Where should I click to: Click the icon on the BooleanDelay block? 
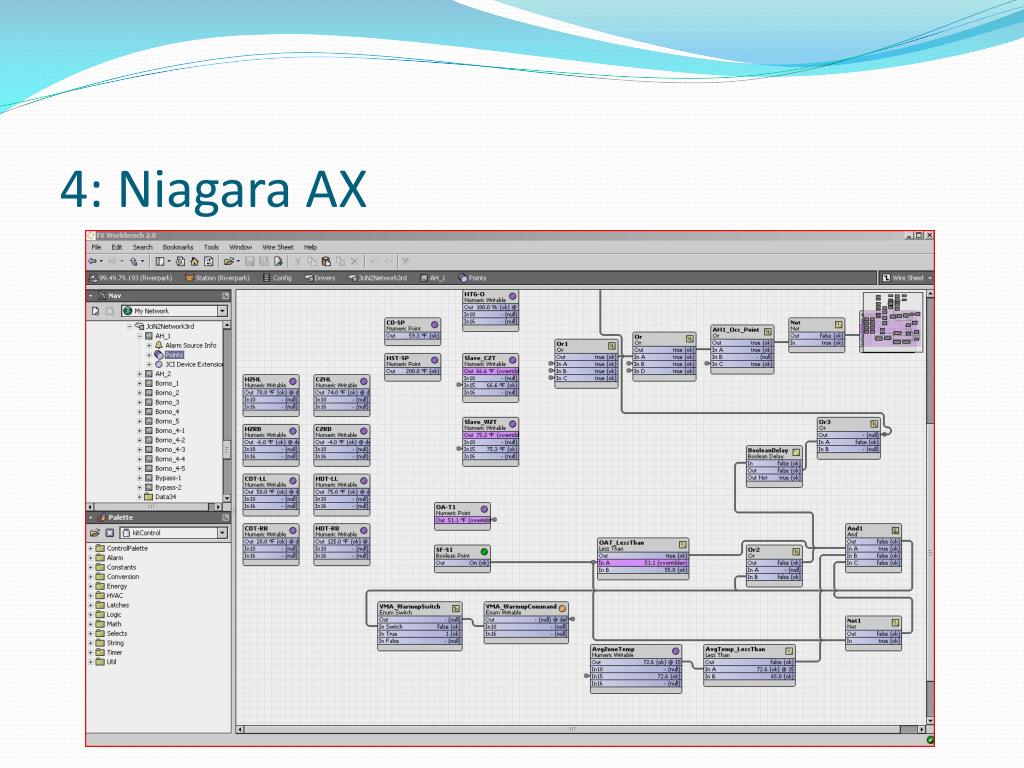(796, 451)
